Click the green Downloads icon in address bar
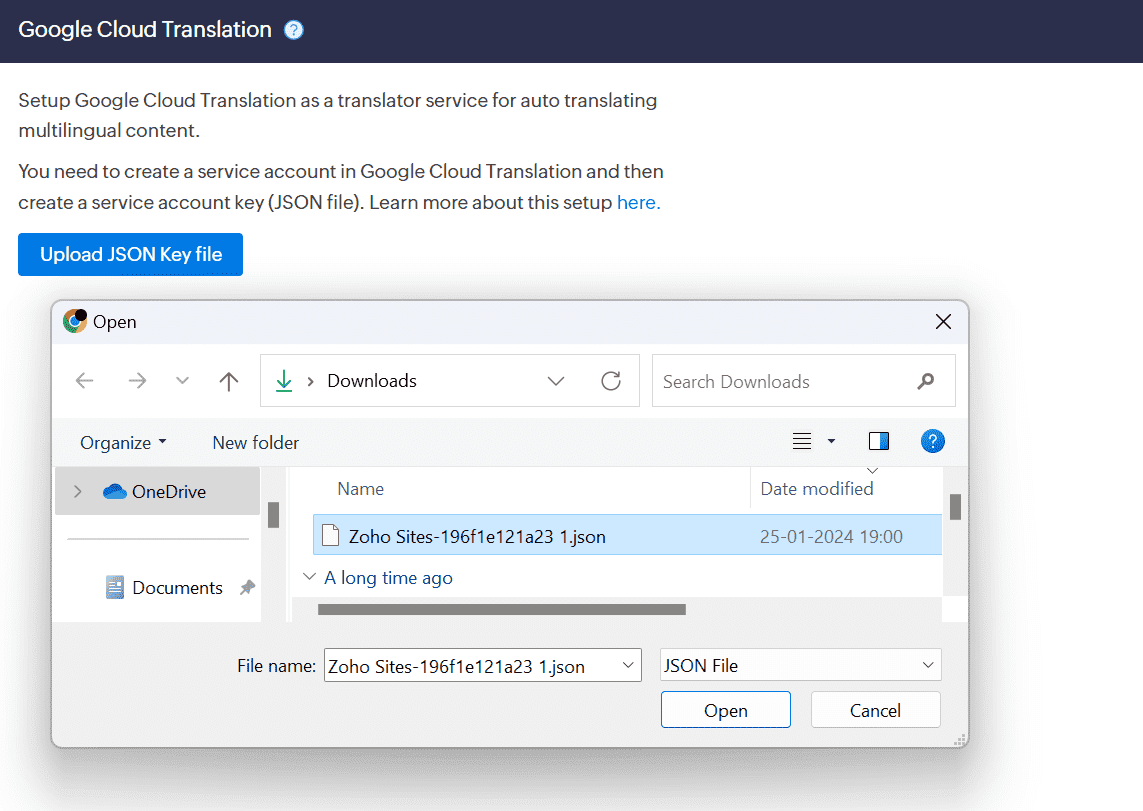Image resolution: width=1143 pixels, height=811 pixels. click(x=284, y=380)
